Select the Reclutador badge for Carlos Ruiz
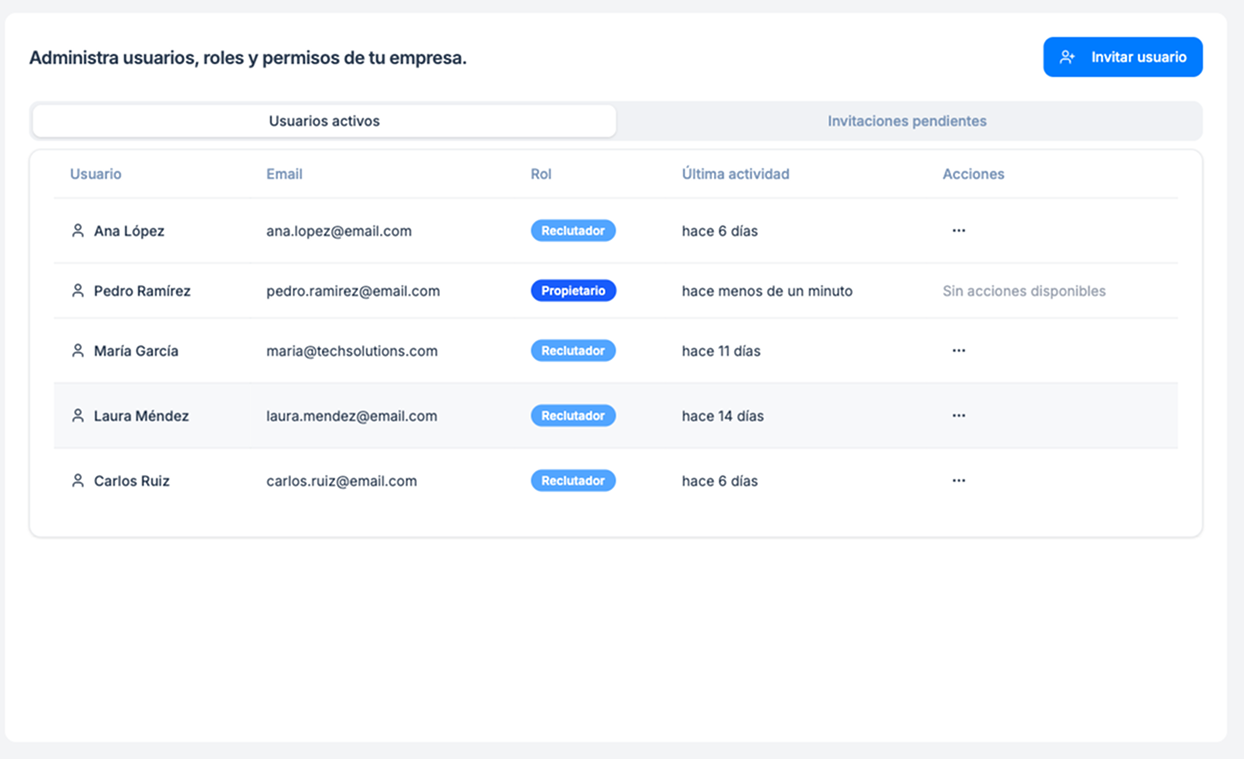Viewport: 1244px width, 759px height. click(573, 480)
